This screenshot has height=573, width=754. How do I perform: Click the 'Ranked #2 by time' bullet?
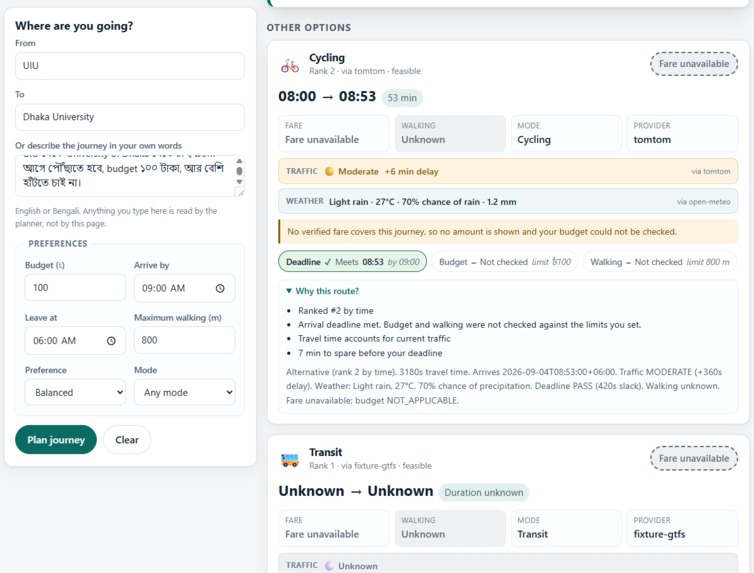tap(336, 311)
